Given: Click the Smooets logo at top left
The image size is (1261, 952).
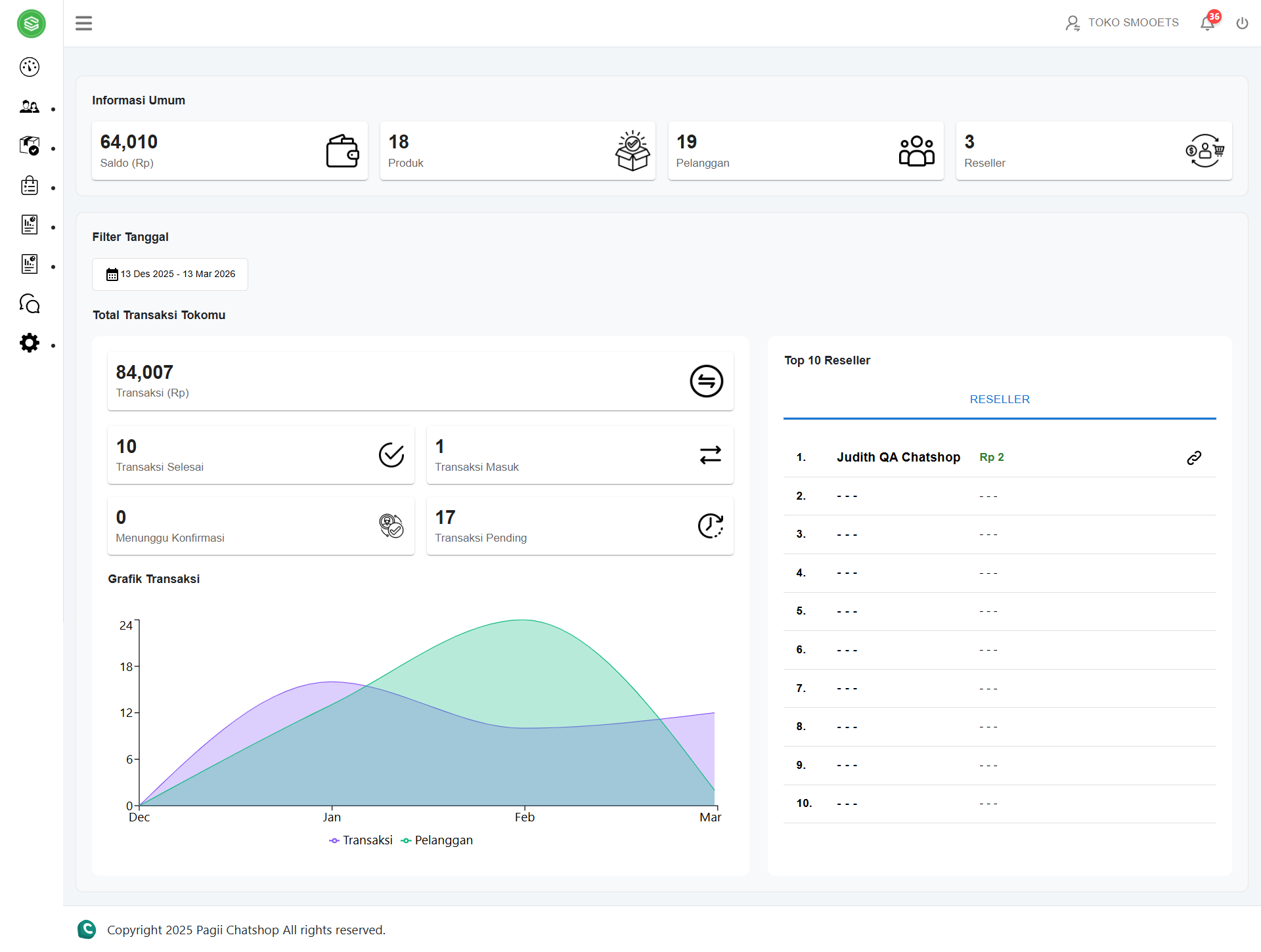Looking at the screenshot, I should [x=31, y=24].
